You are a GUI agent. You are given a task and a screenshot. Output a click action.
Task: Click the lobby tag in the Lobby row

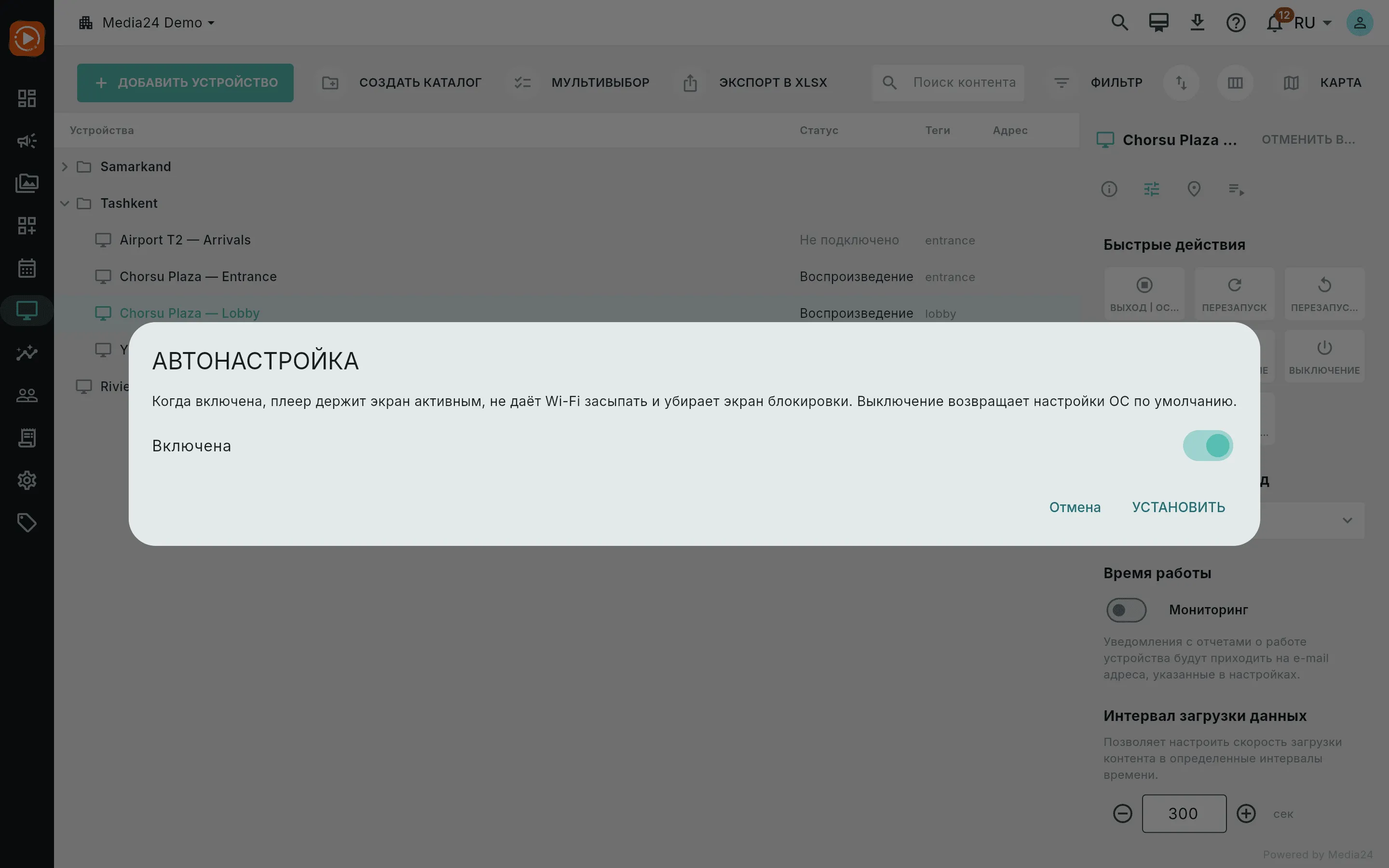[940, 314]
